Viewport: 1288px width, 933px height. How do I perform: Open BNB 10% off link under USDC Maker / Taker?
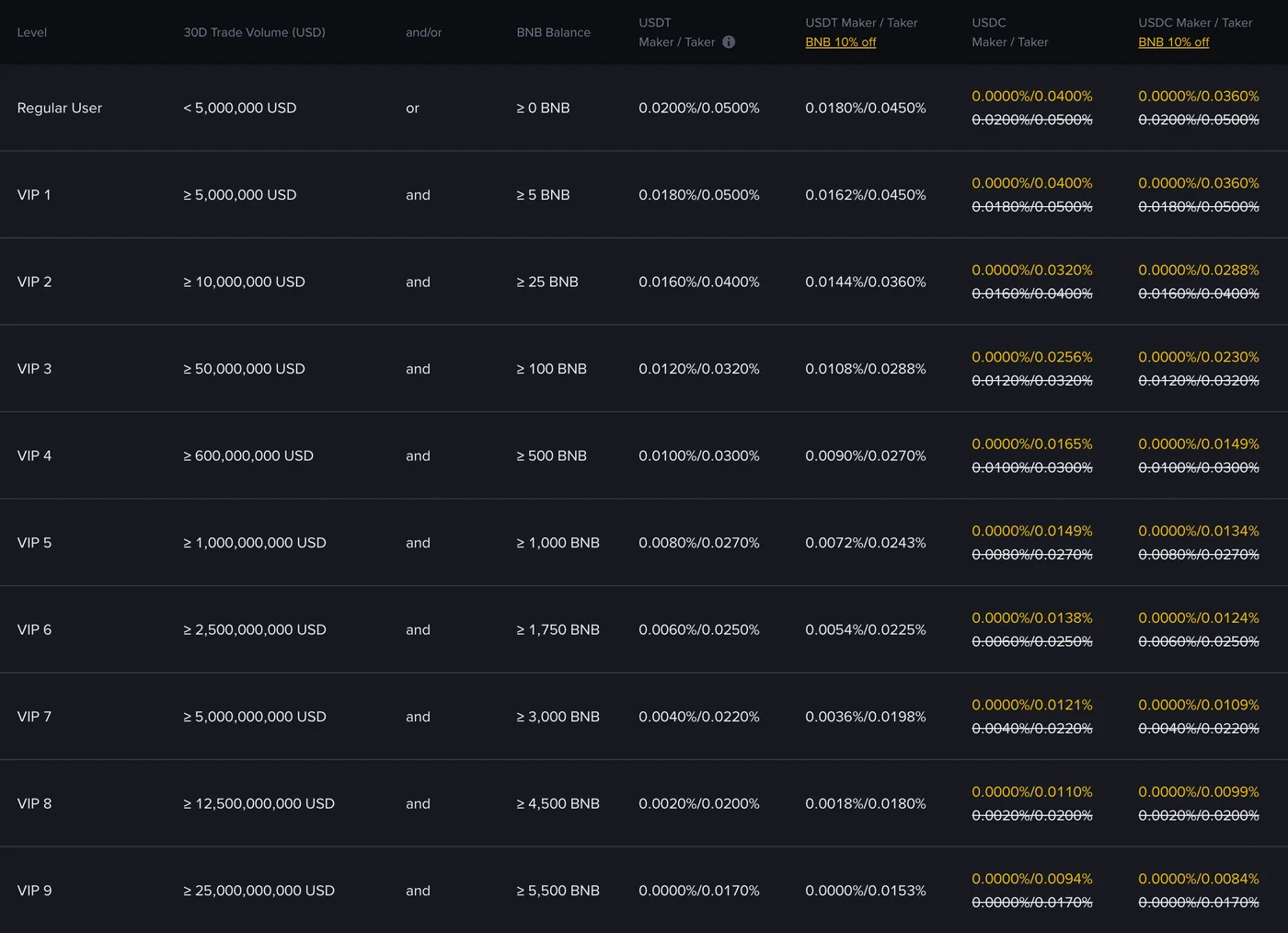(x=1174, y=42)
